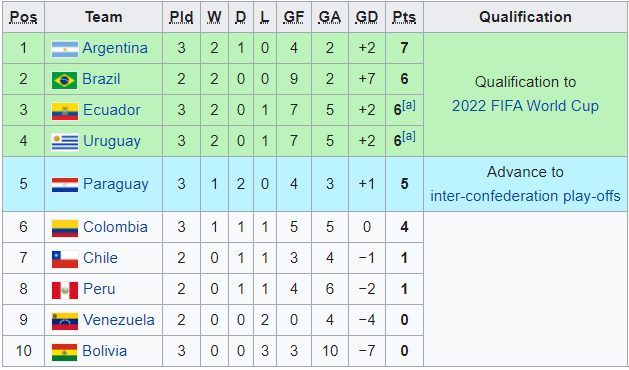This screenshot has width=629, height=370.
Task: Click the Argentina flag icon
Action: click(65, 49)
